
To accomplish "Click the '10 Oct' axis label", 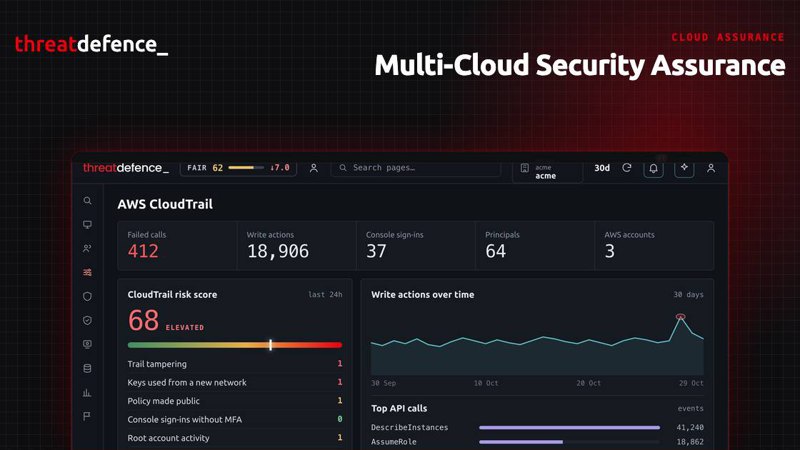I will pos(486,383).
